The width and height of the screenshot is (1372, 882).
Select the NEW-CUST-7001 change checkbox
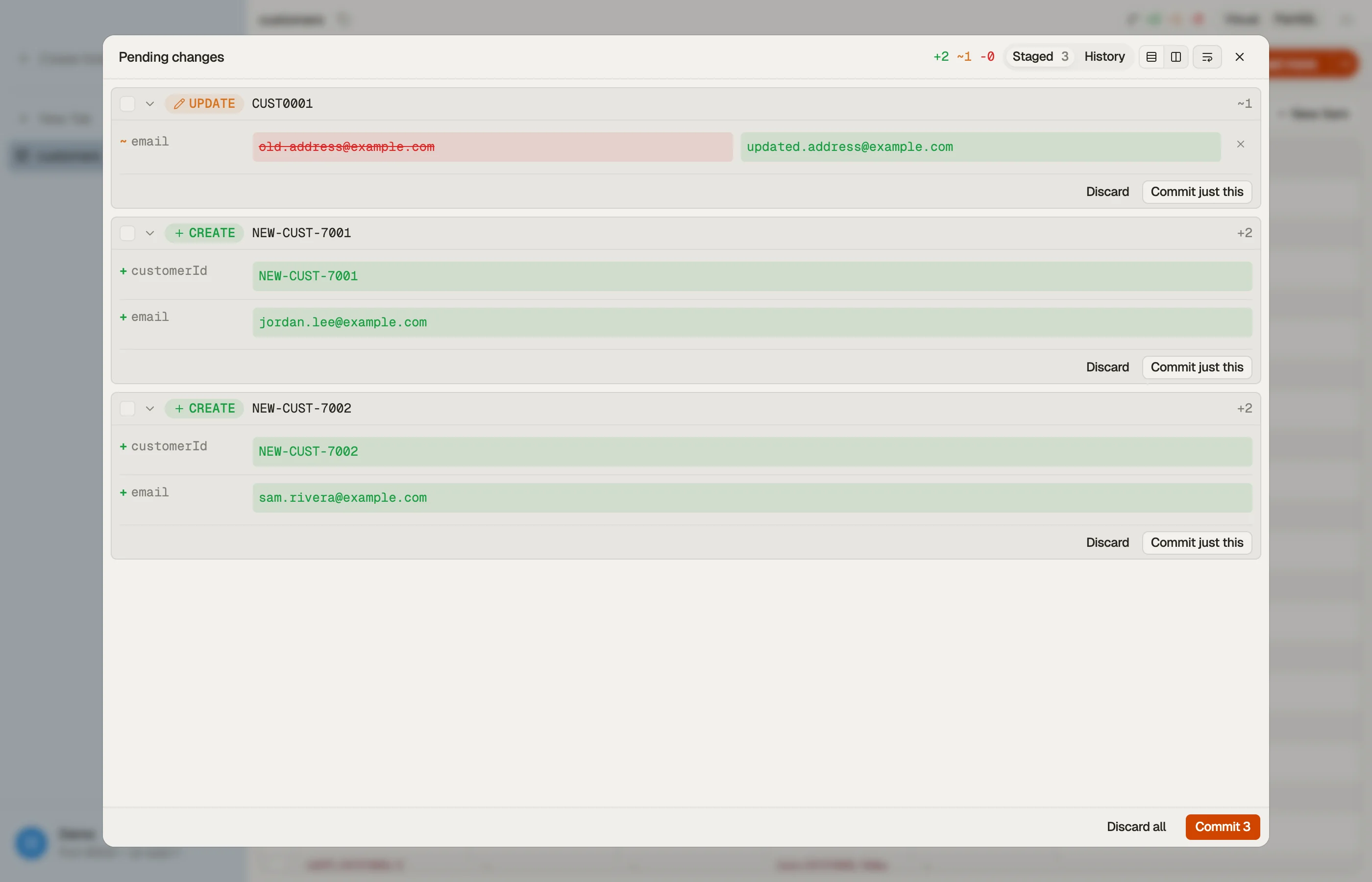(x=127, y=233)
